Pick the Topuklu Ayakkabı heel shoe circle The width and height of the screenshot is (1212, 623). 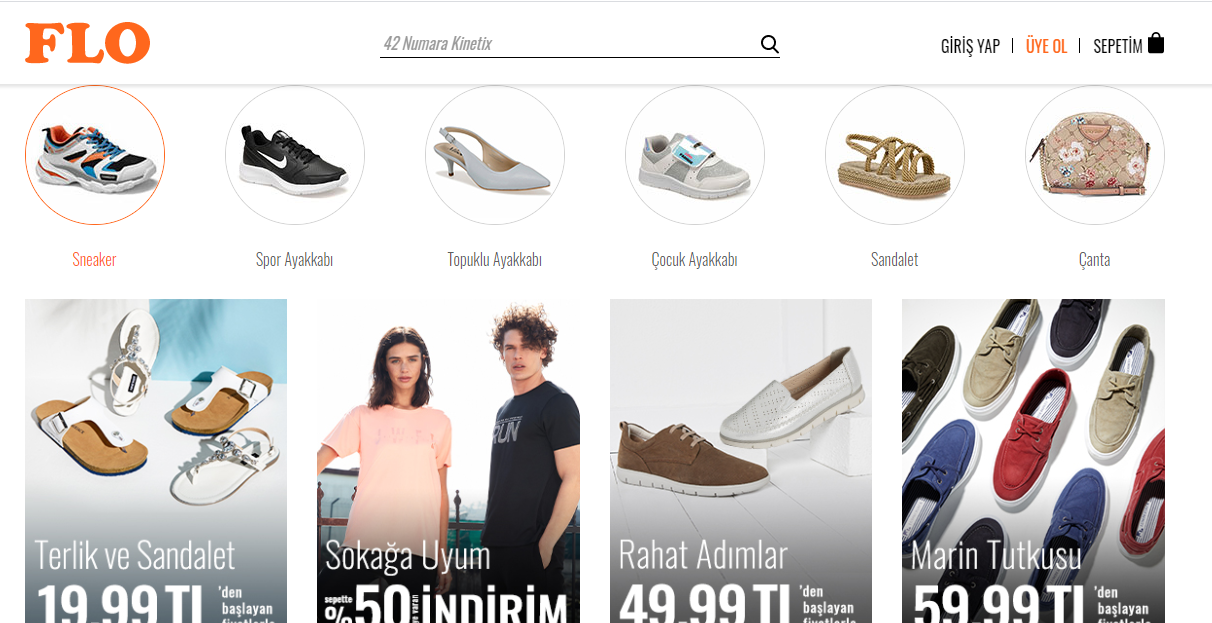coord(495,155)
